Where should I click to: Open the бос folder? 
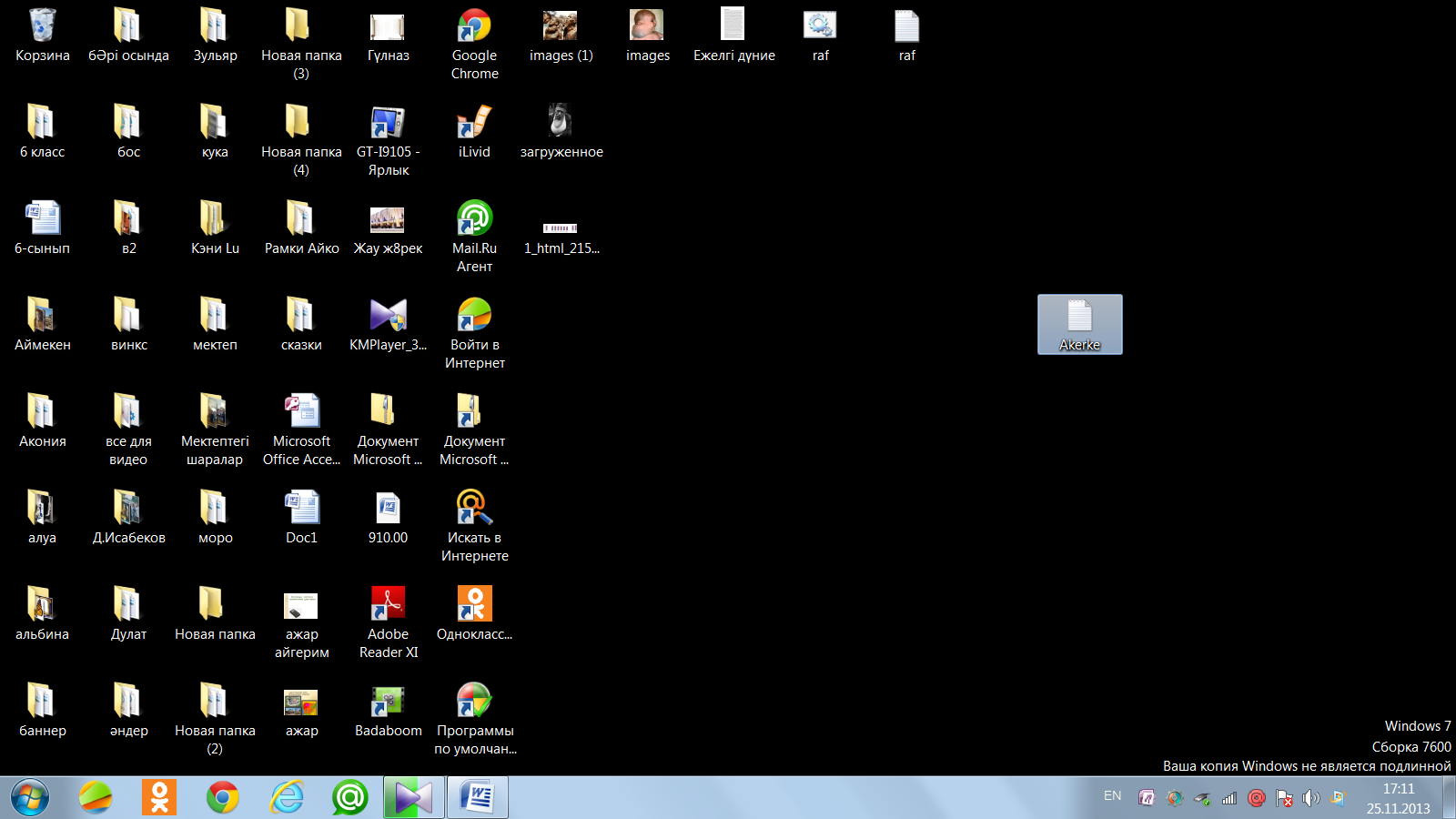click(128, 133)
